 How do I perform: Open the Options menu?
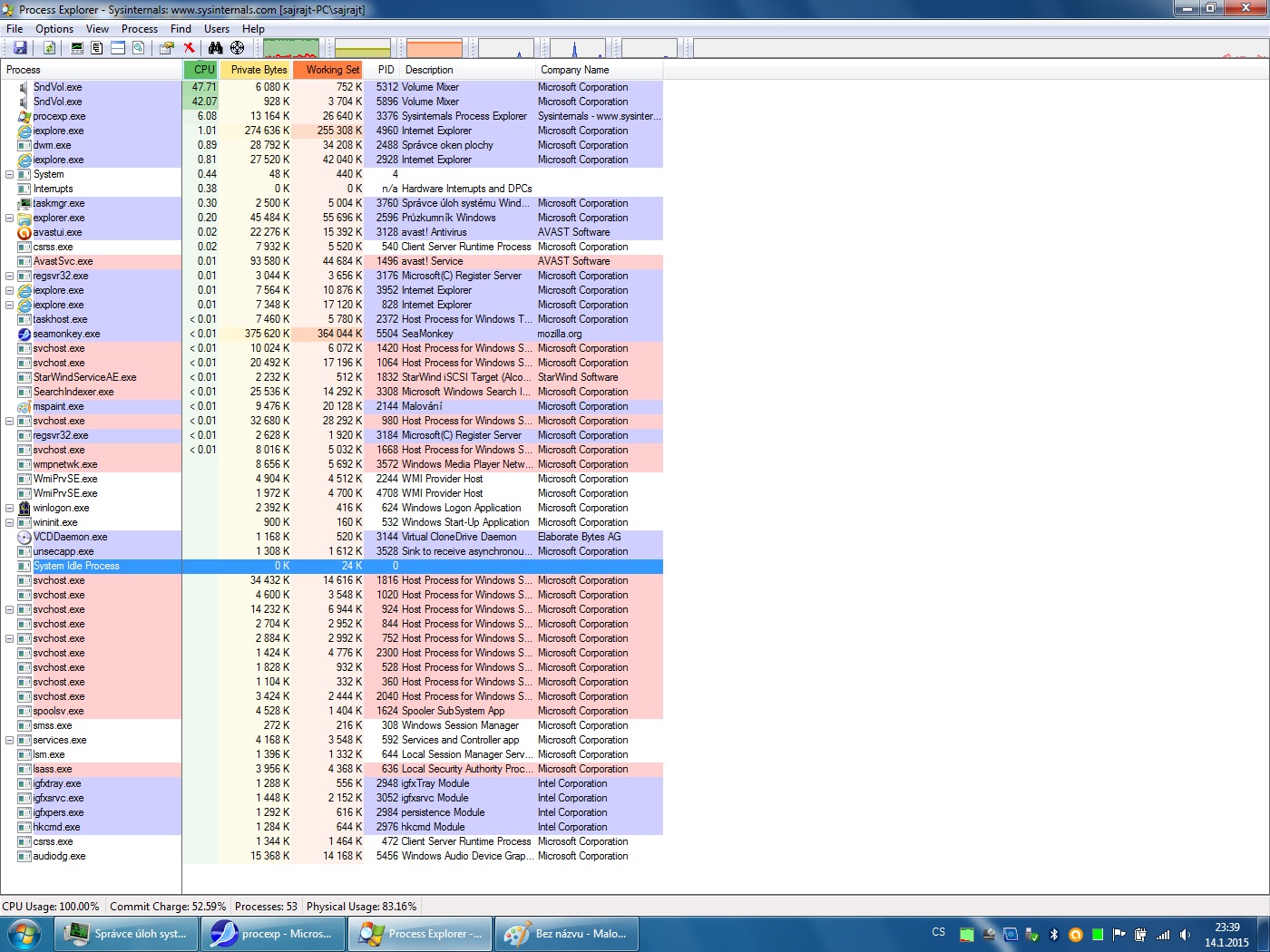54,29
